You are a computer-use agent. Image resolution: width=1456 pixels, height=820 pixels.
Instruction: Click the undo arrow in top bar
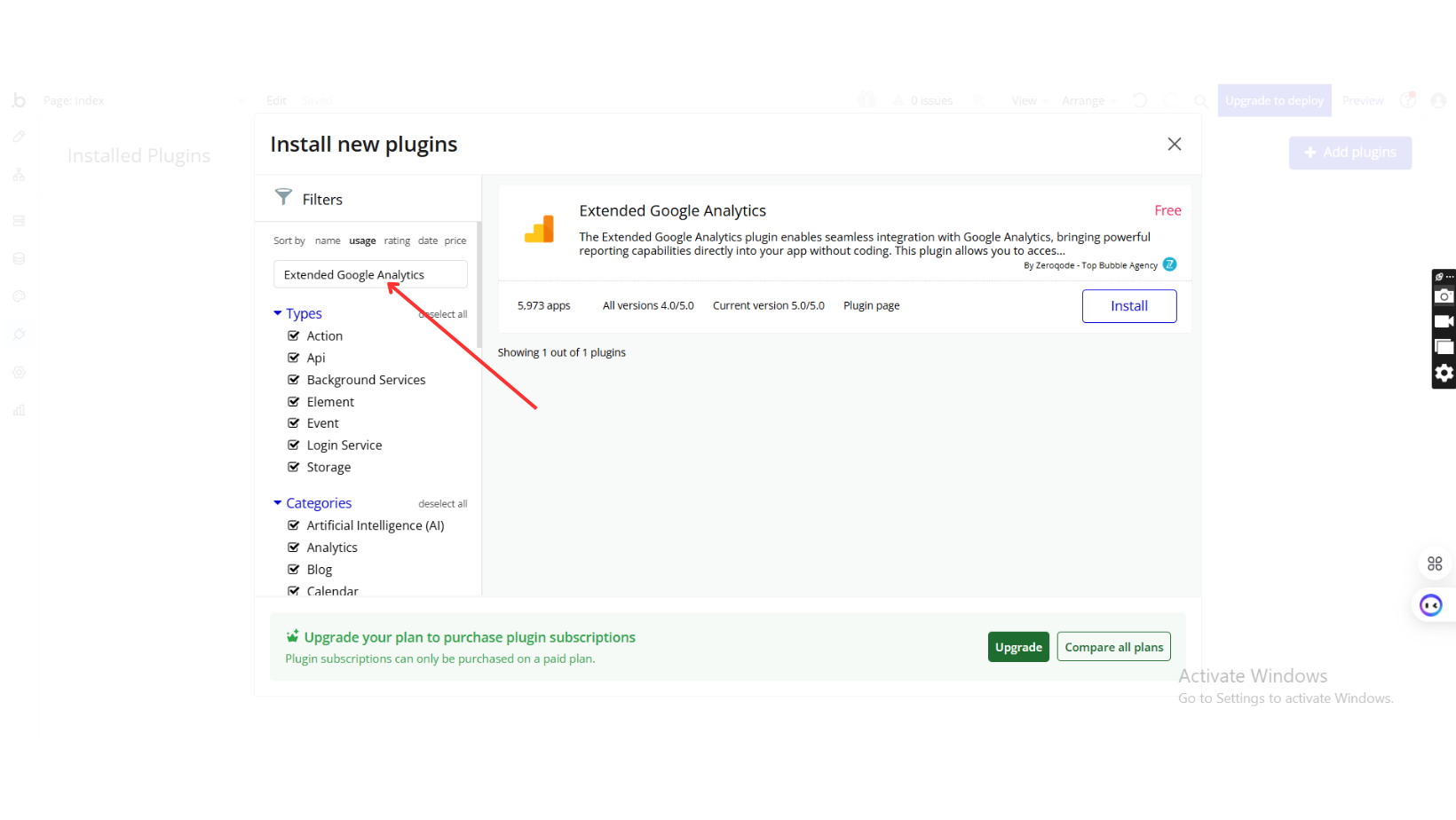coord(1140,100)
